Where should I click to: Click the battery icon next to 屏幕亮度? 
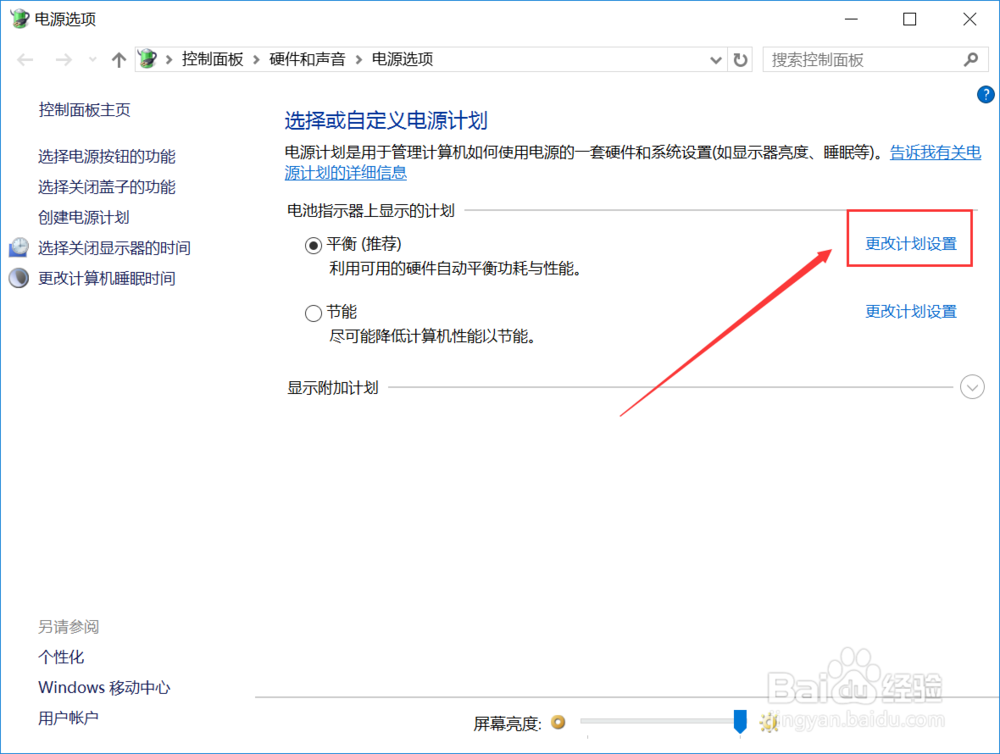[x=558, y=722]
